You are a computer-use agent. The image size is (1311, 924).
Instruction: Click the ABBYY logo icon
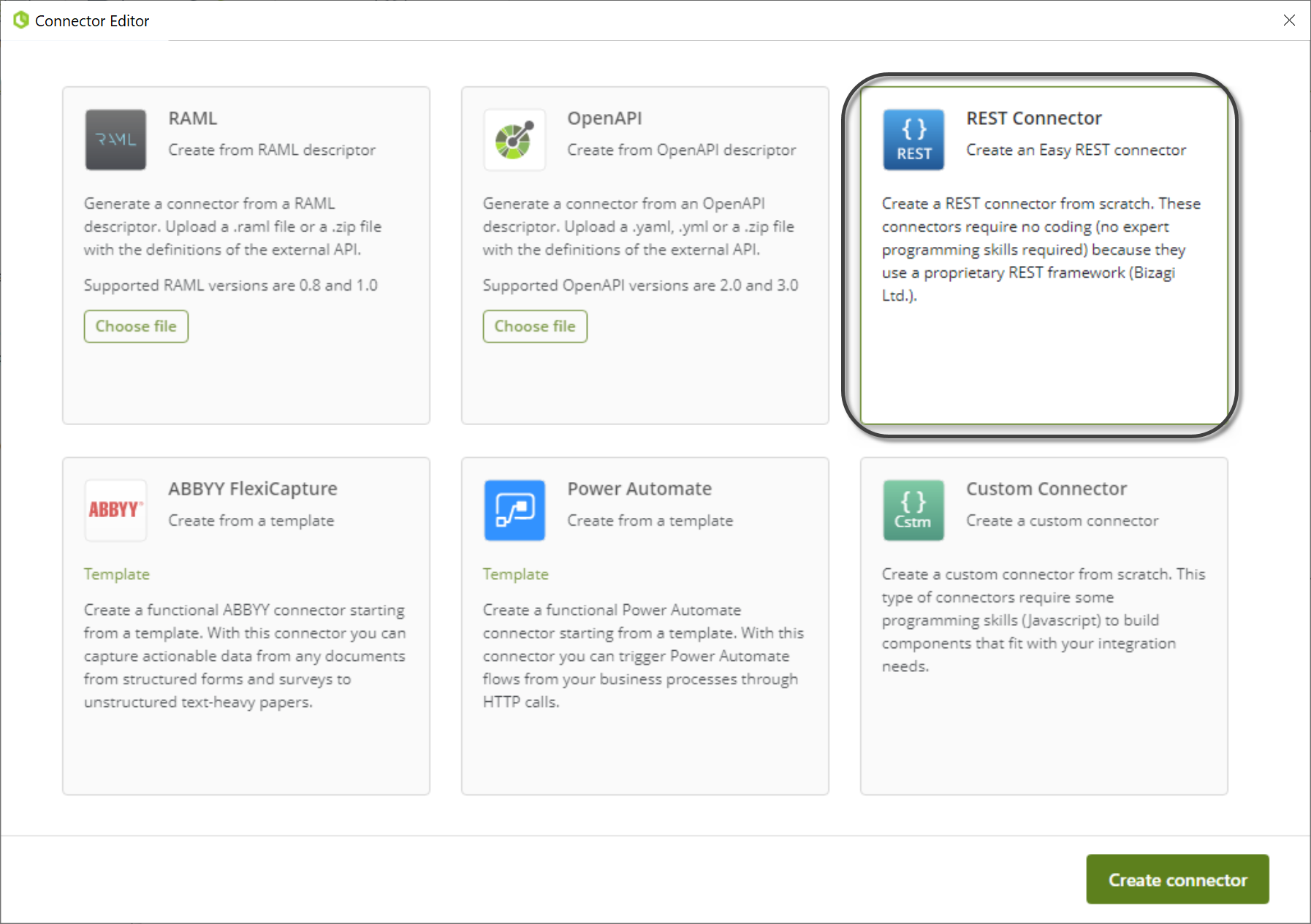[115, 510]
